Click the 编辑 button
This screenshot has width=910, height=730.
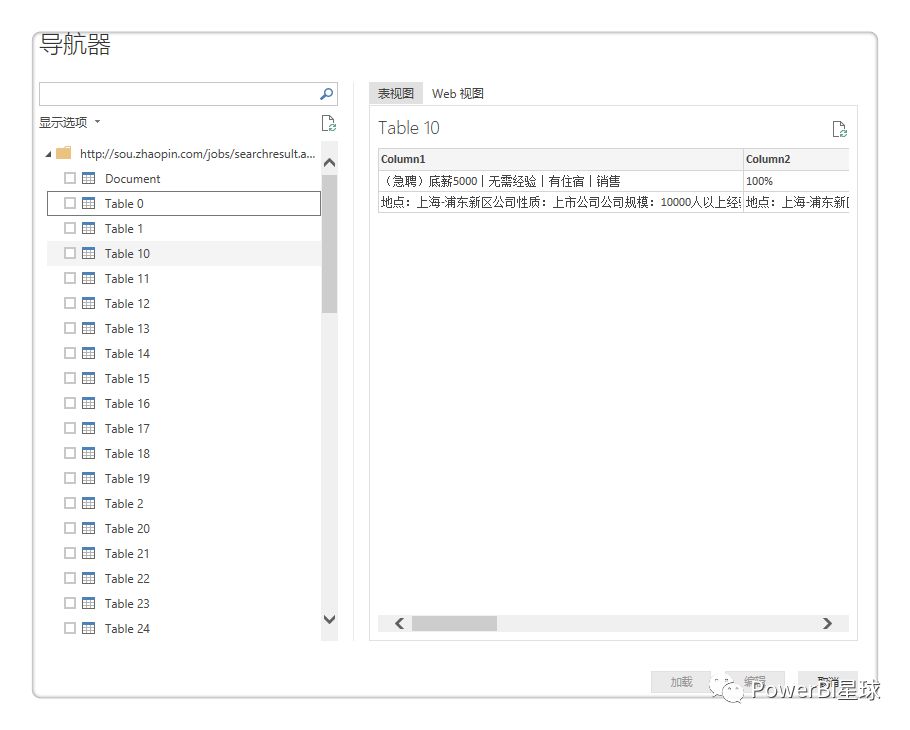point(755,682)
